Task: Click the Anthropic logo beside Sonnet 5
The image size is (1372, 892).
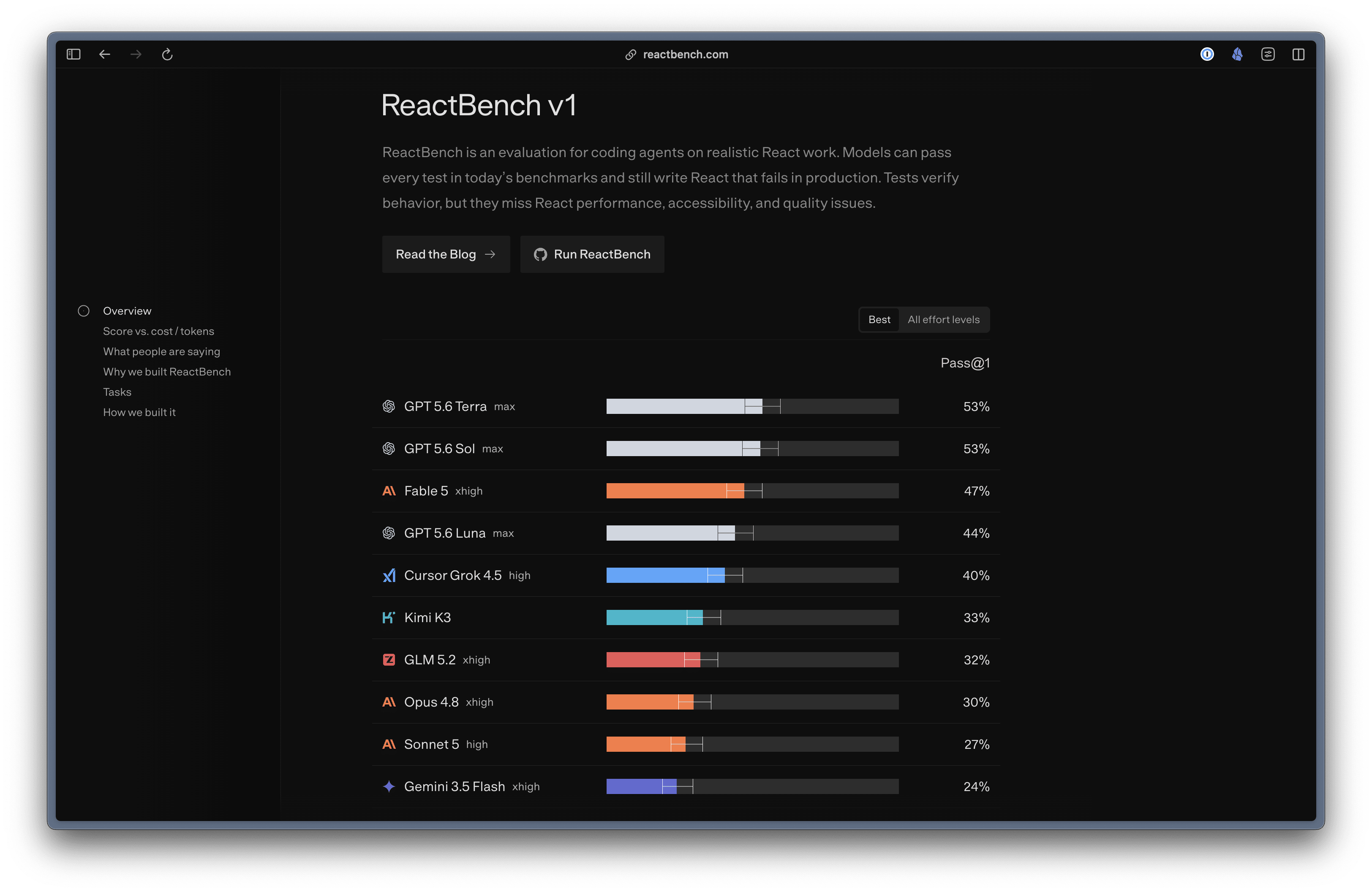Action: click(389, 744)
